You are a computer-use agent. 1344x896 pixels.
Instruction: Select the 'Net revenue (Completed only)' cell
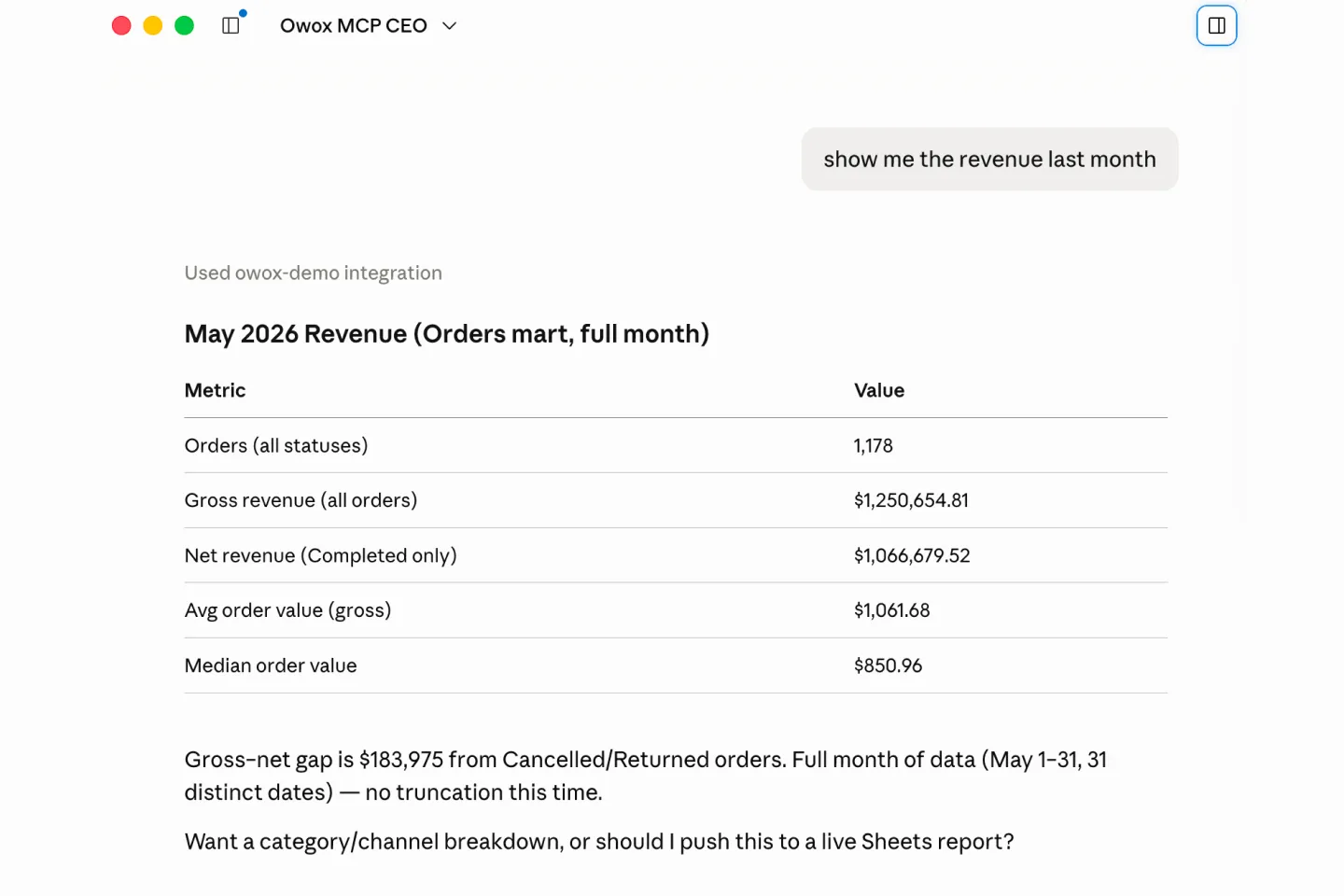321,556
